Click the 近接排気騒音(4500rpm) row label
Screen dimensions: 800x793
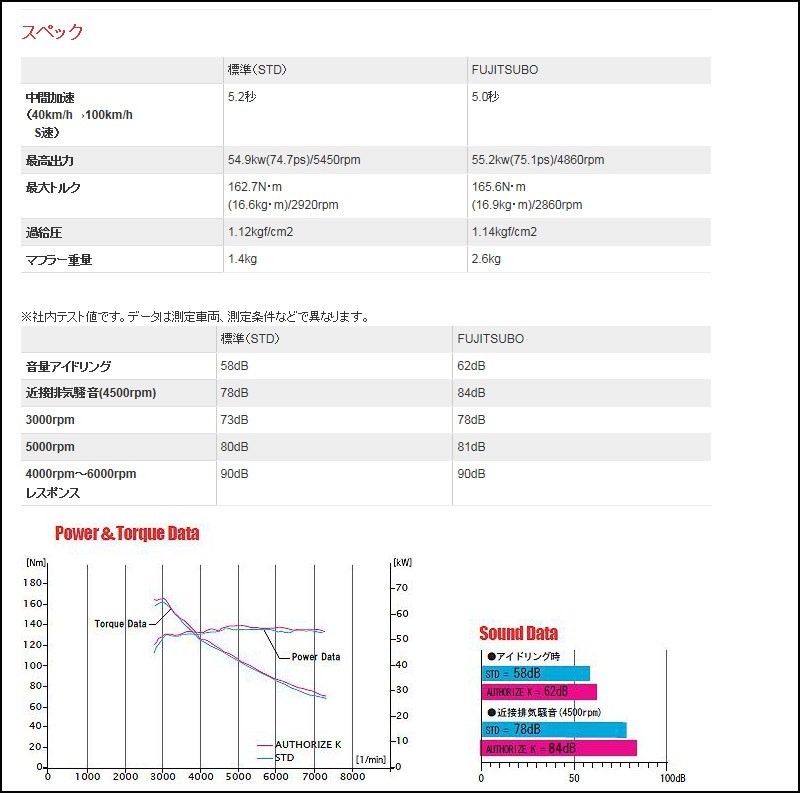point(91,392)
